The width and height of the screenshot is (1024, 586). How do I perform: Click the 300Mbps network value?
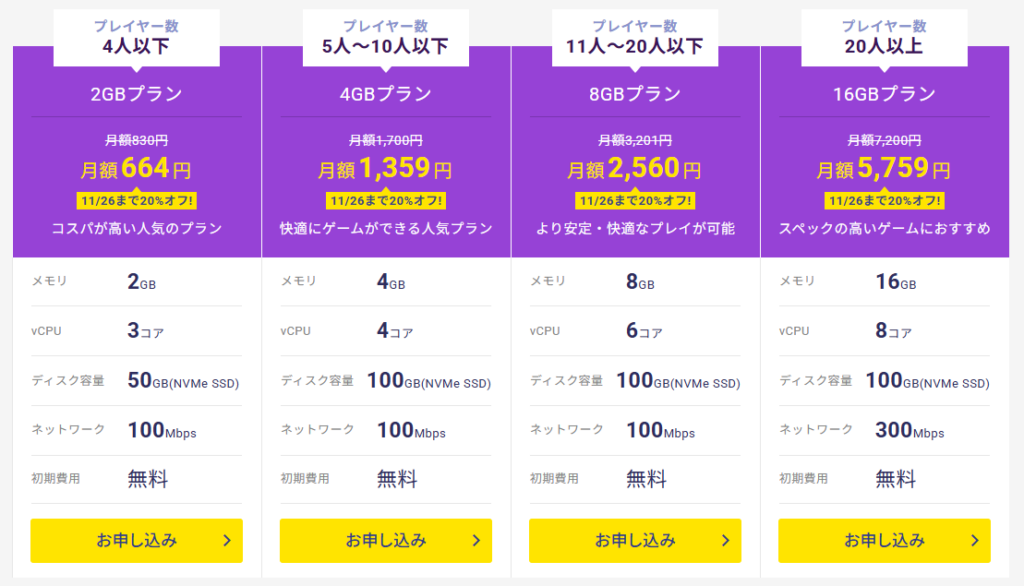point(910,430)
